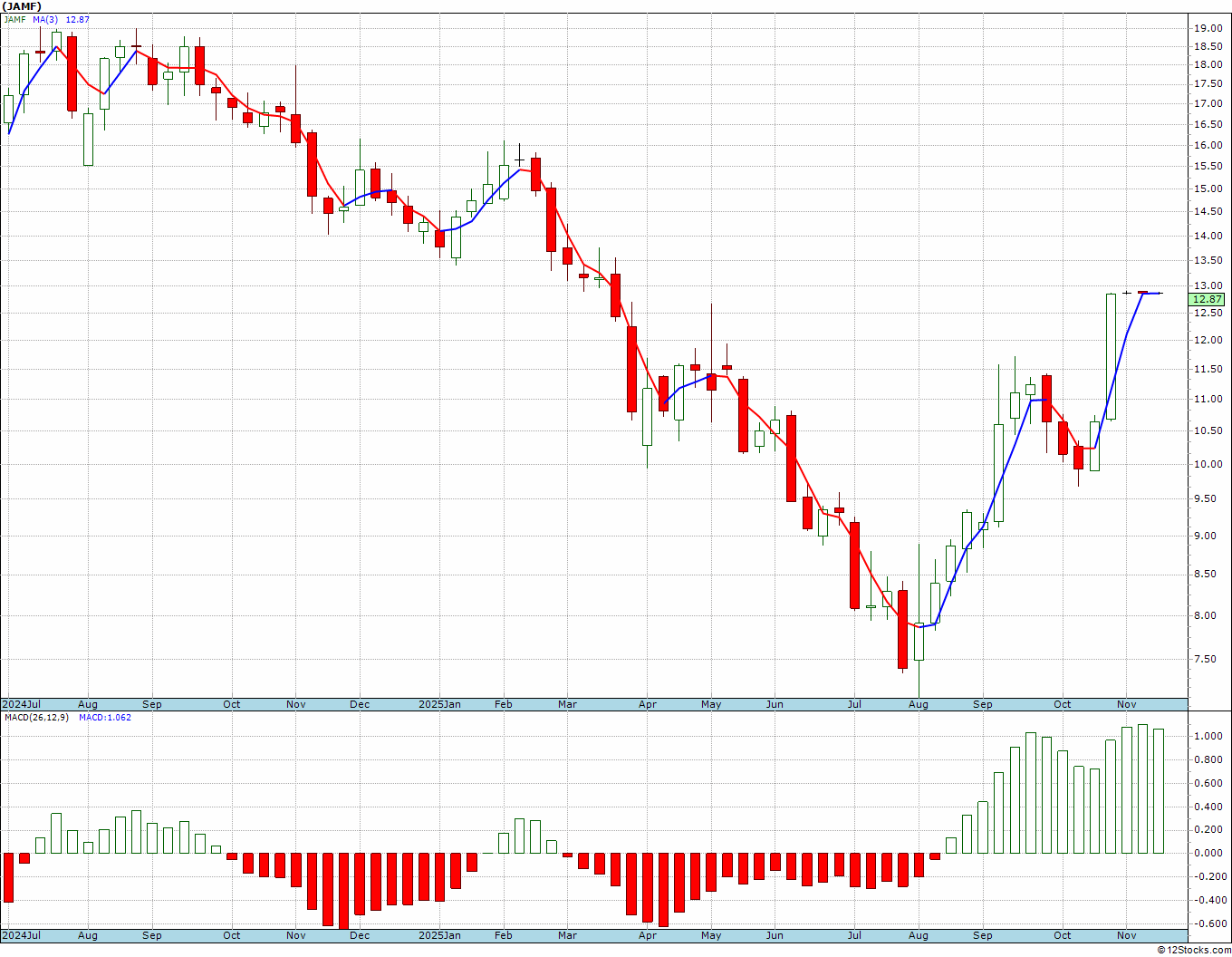Click the MA(3) indicator label
This screenshot has width=1232, height=957.
(45, 19)
